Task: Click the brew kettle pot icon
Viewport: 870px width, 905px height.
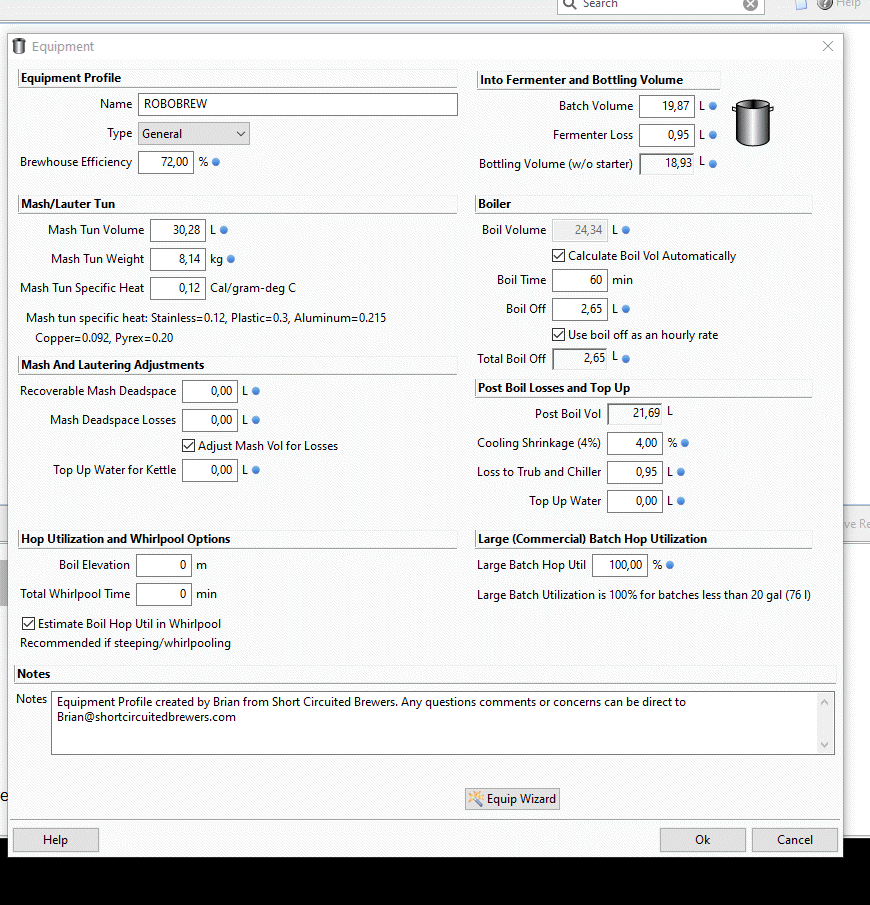Action: coord(754,122)
